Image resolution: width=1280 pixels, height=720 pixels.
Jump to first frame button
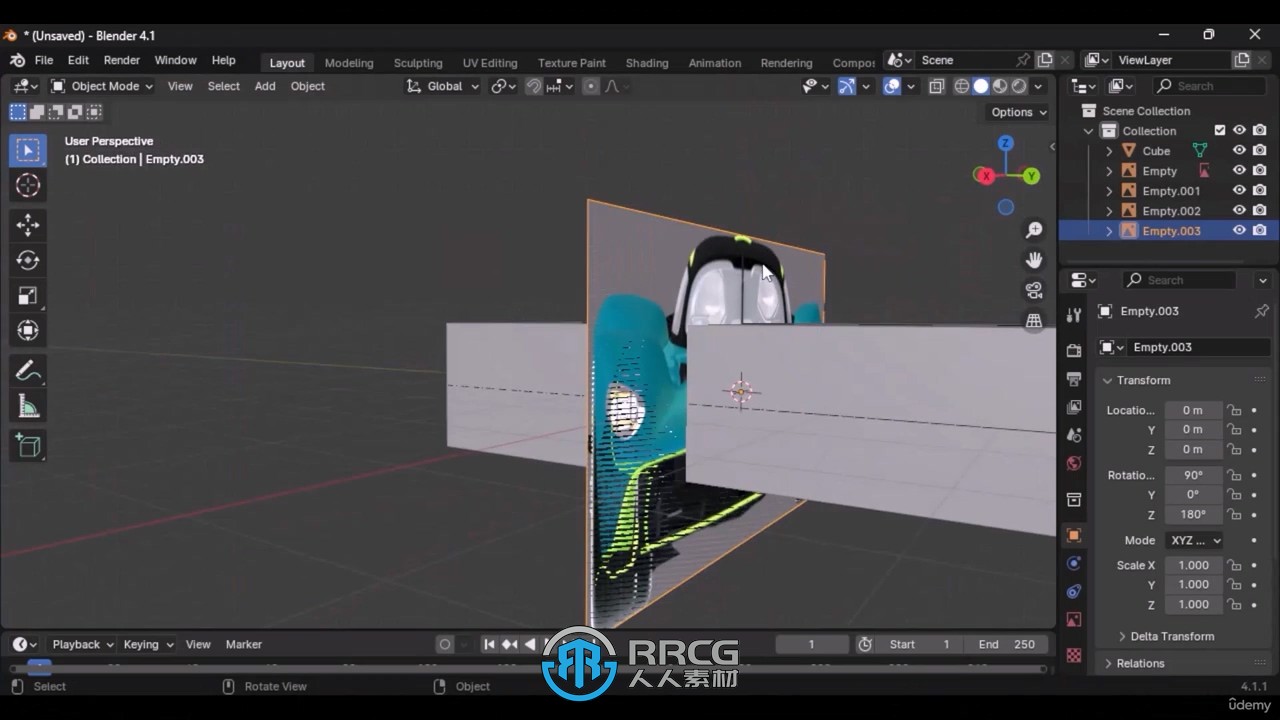(x=489, y=644)
